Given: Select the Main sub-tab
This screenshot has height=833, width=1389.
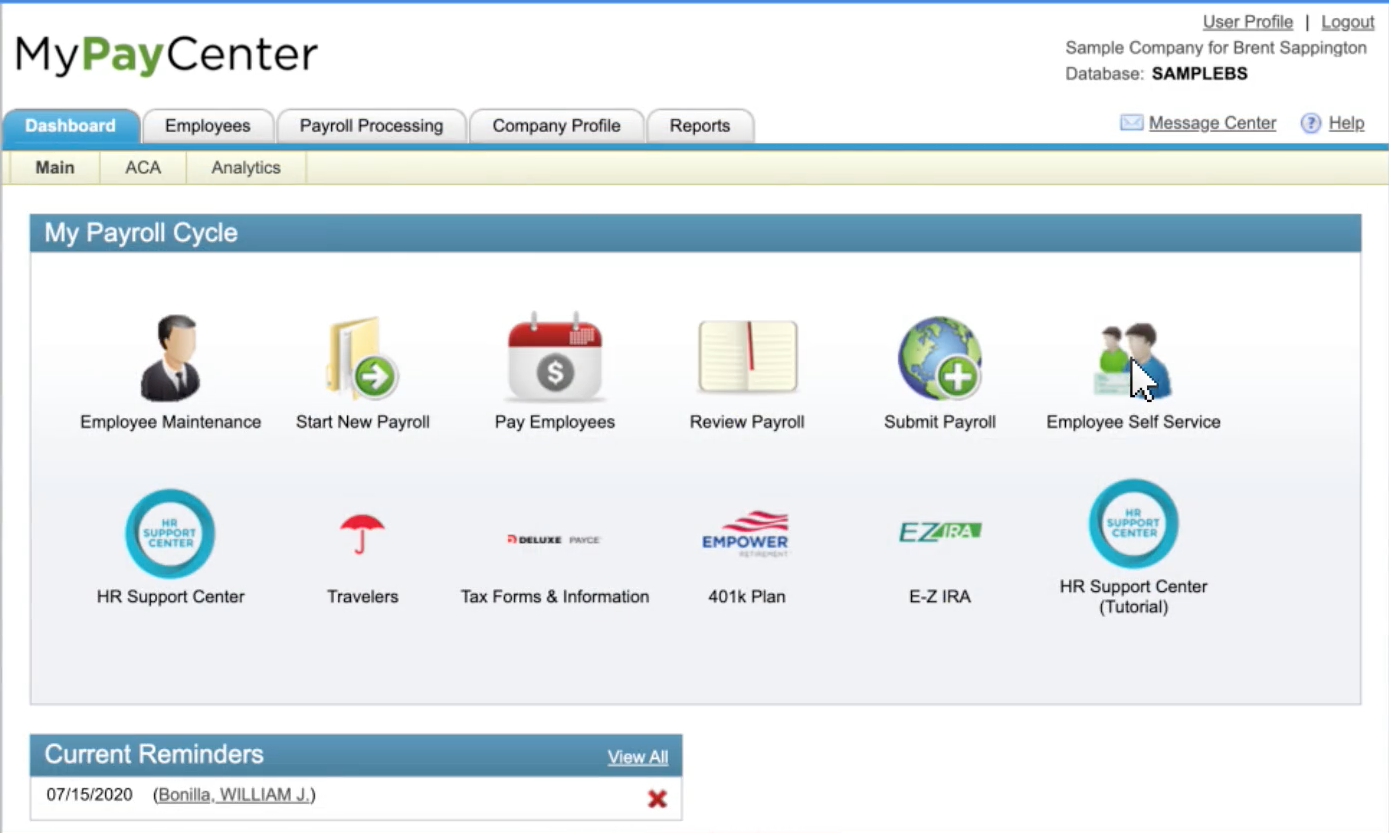Looking at the screenshot, I should click(55, 168).
